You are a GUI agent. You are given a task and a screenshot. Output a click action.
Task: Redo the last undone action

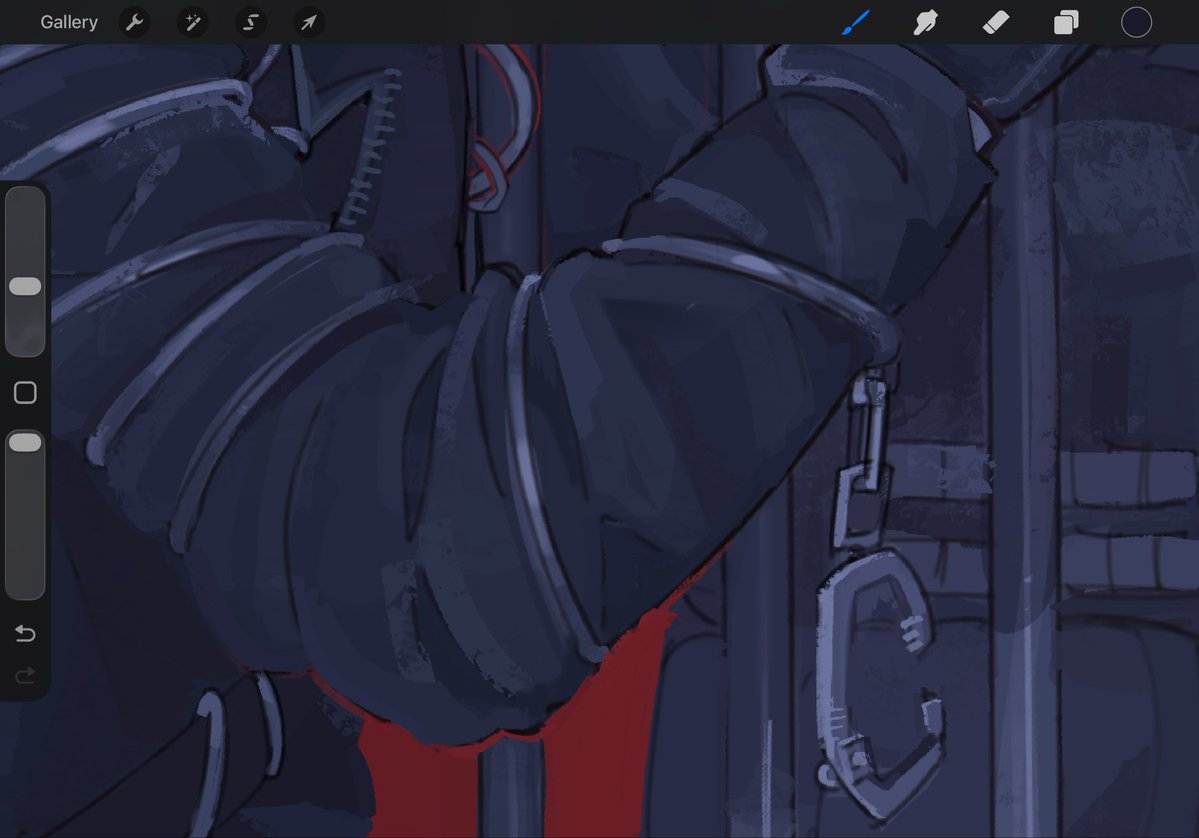coord(25,675)
